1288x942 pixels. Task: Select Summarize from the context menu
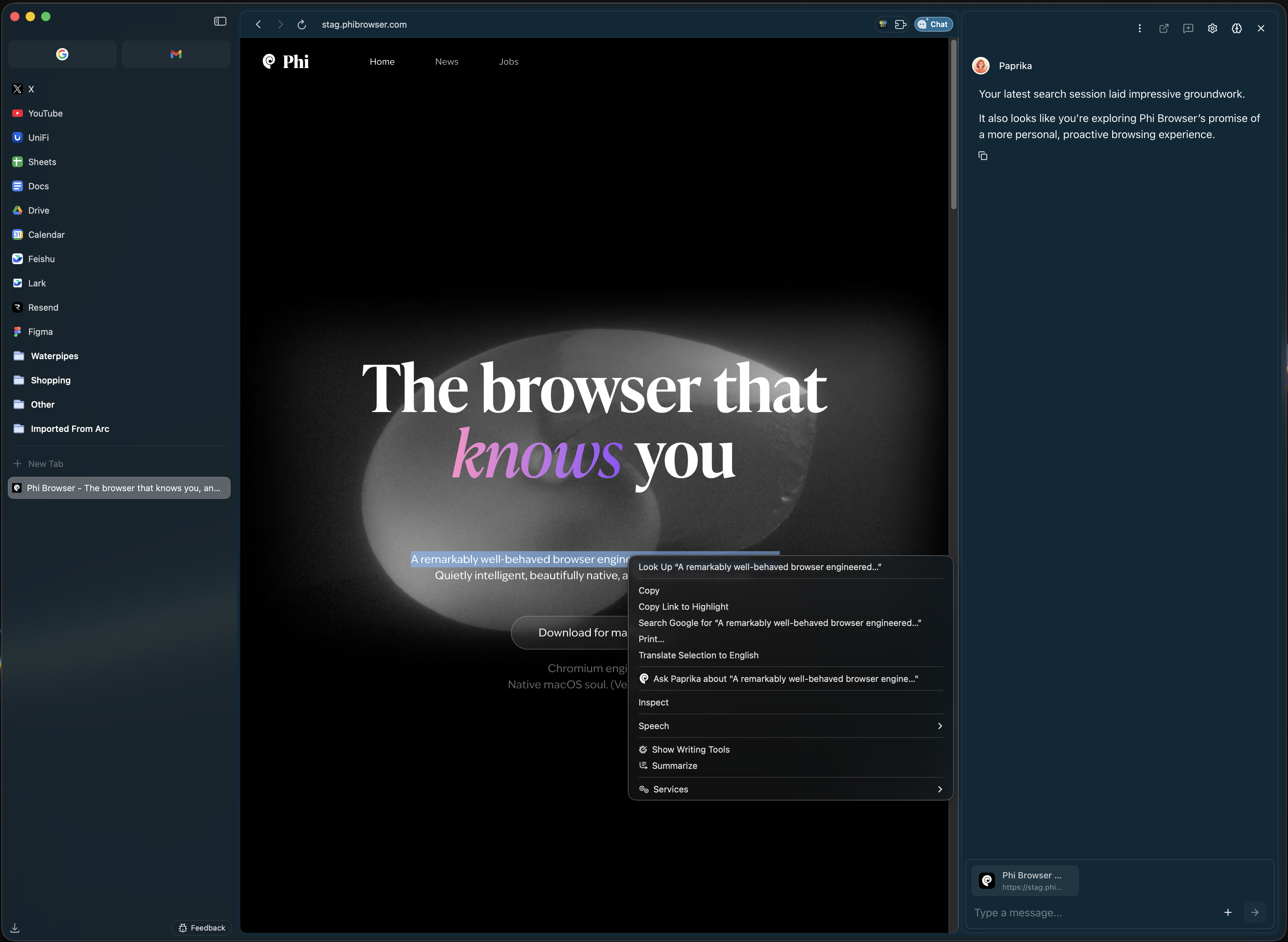click(675, 765)
